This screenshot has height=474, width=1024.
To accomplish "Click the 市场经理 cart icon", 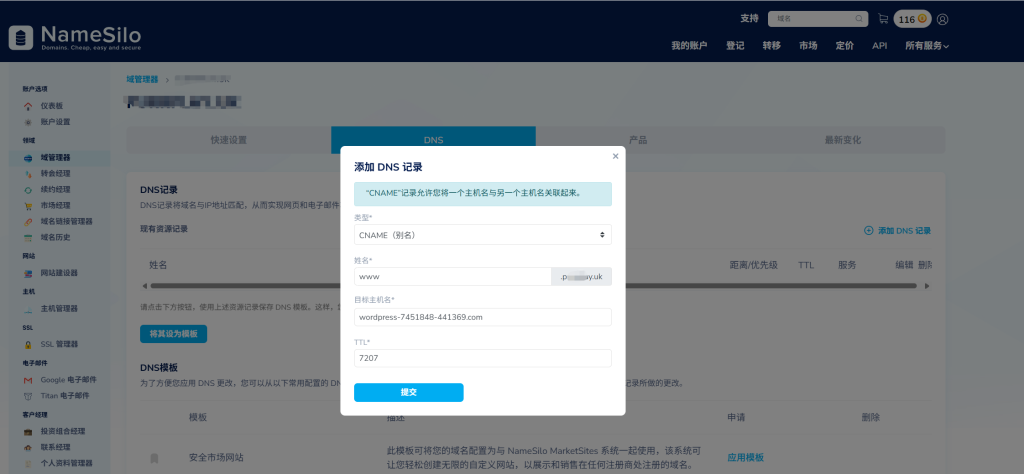I will (x=27, y=206).
